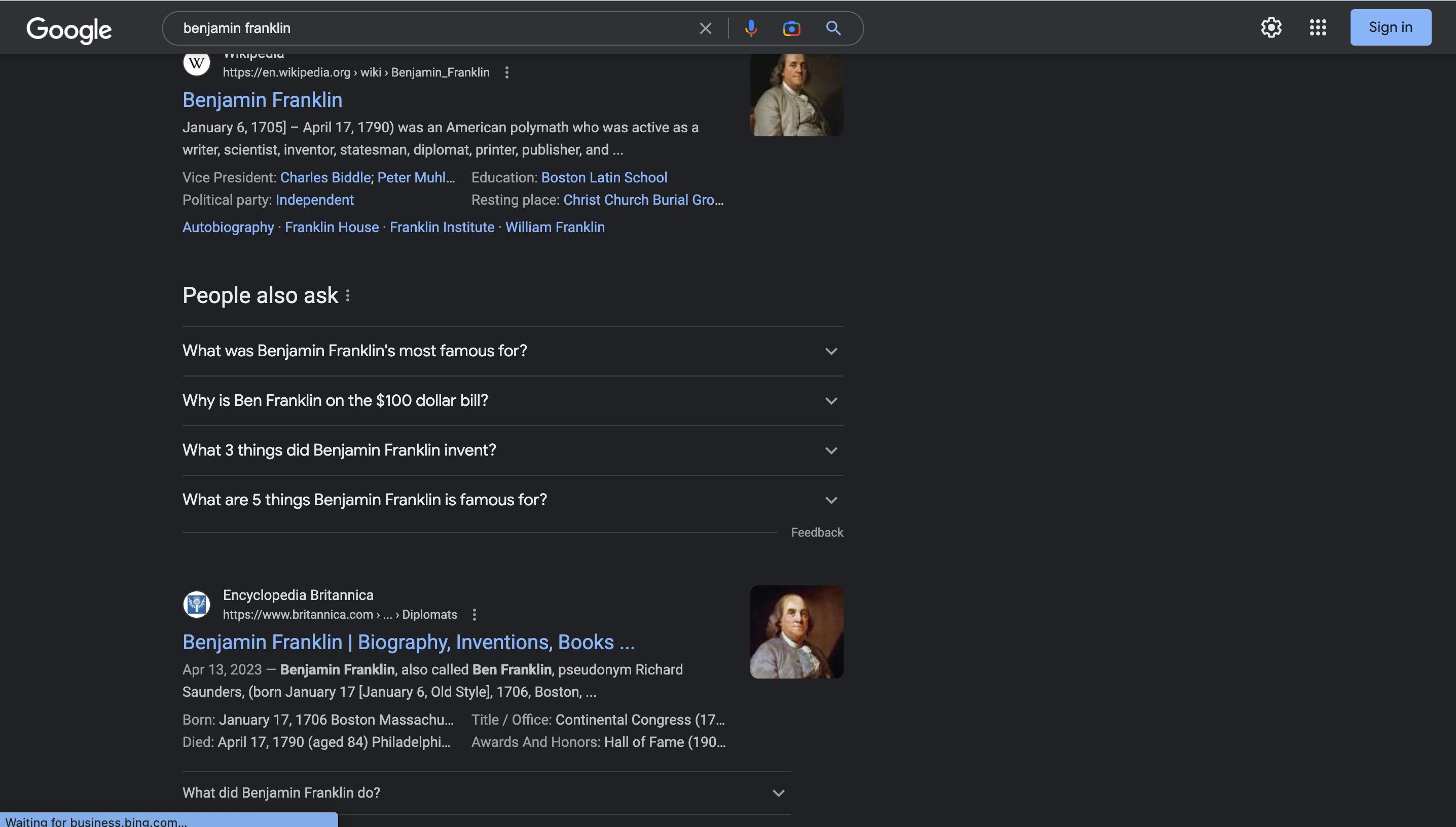The height and width of the screenshot is (827, 1456).
Task: Open the Google apps grid icon
Action: pyautogui.click(x=1317, y=27)
